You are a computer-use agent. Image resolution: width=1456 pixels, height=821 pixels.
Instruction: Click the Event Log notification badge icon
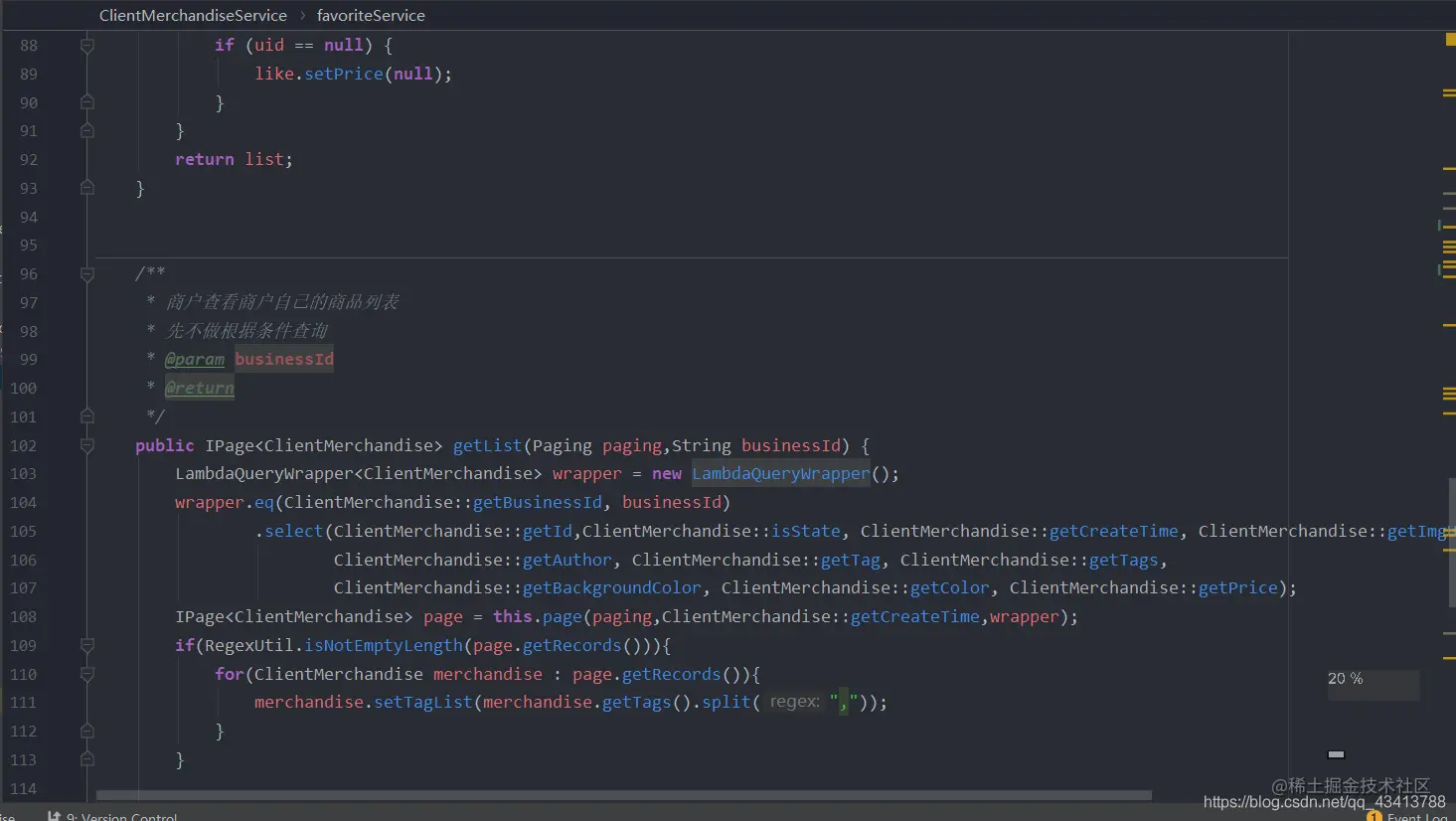[1375, 816]
